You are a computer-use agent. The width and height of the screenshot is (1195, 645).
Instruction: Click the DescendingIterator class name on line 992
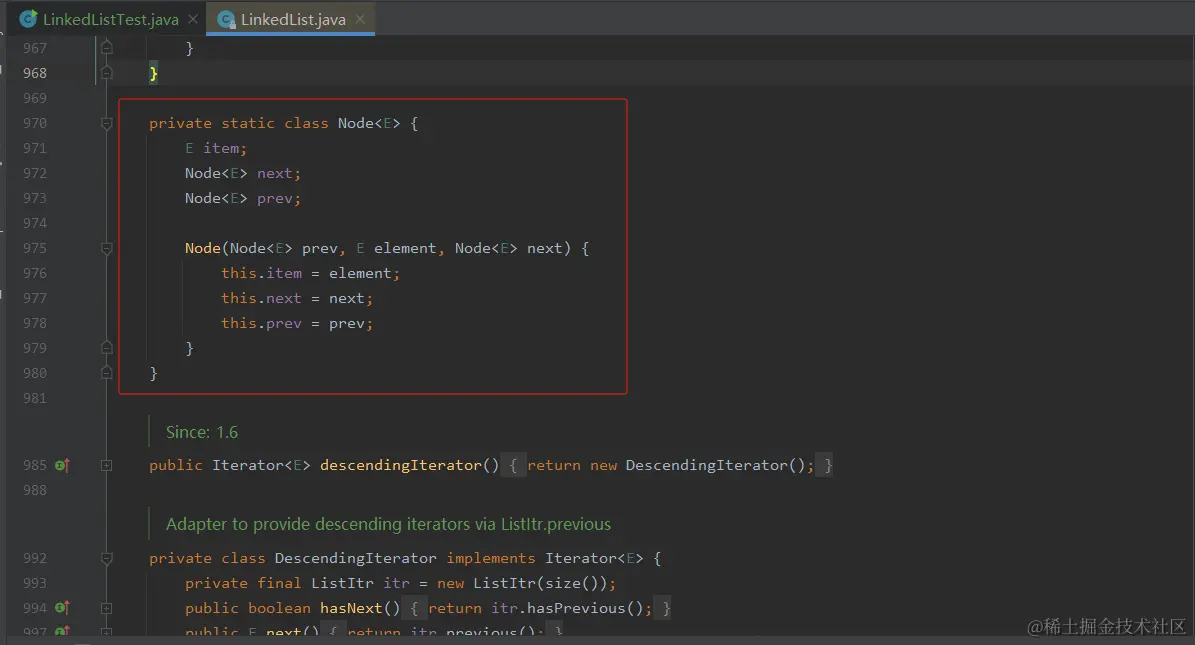coord(356,558)
